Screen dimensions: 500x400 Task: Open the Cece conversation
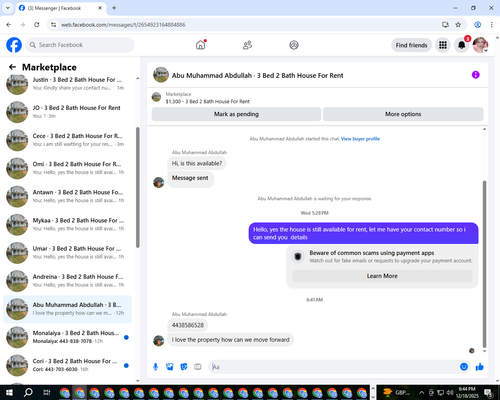[68, 140]
